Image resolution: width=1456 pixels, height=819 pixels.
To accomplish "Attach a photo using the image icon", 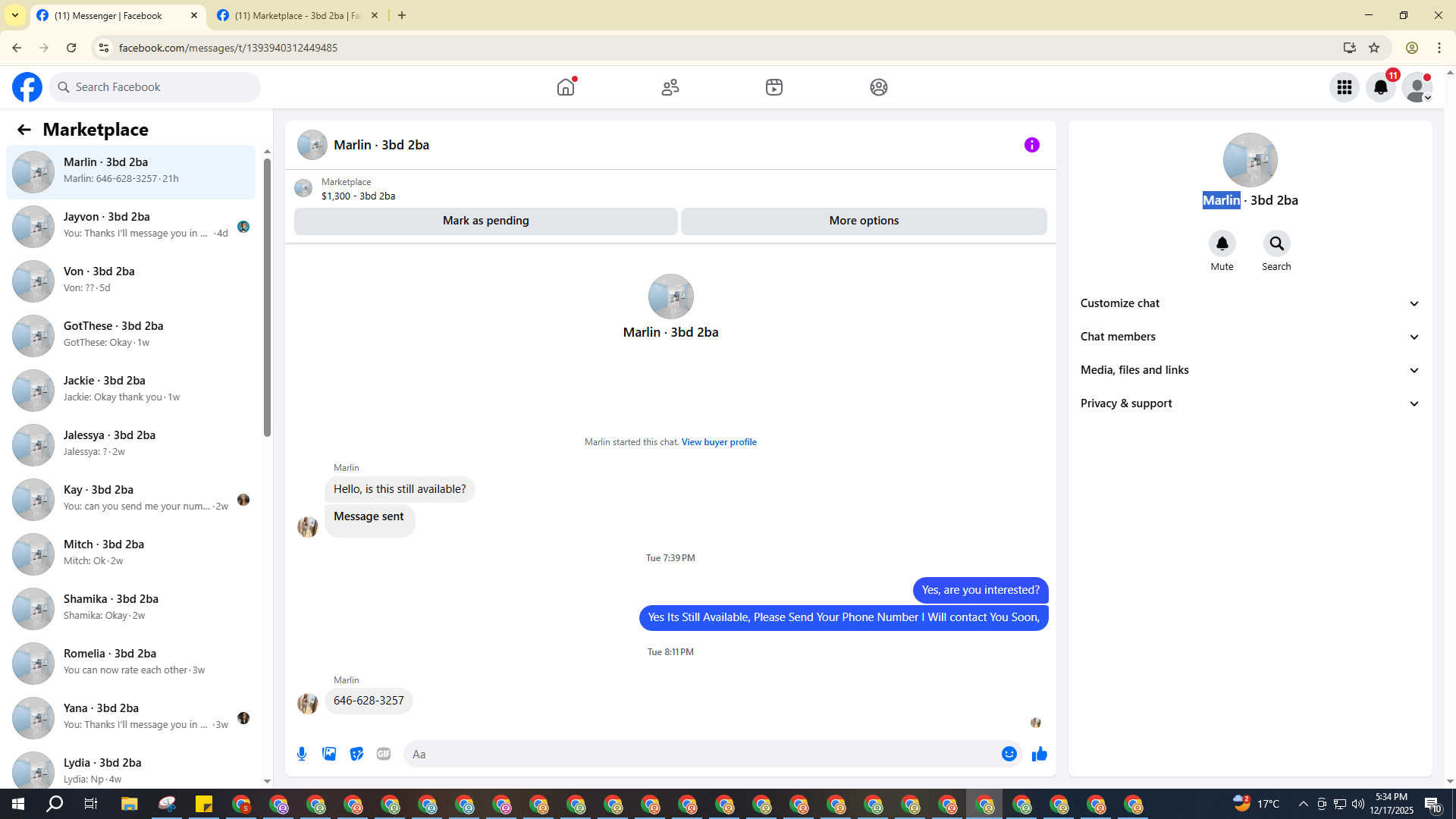I will [x=329, y=754].
